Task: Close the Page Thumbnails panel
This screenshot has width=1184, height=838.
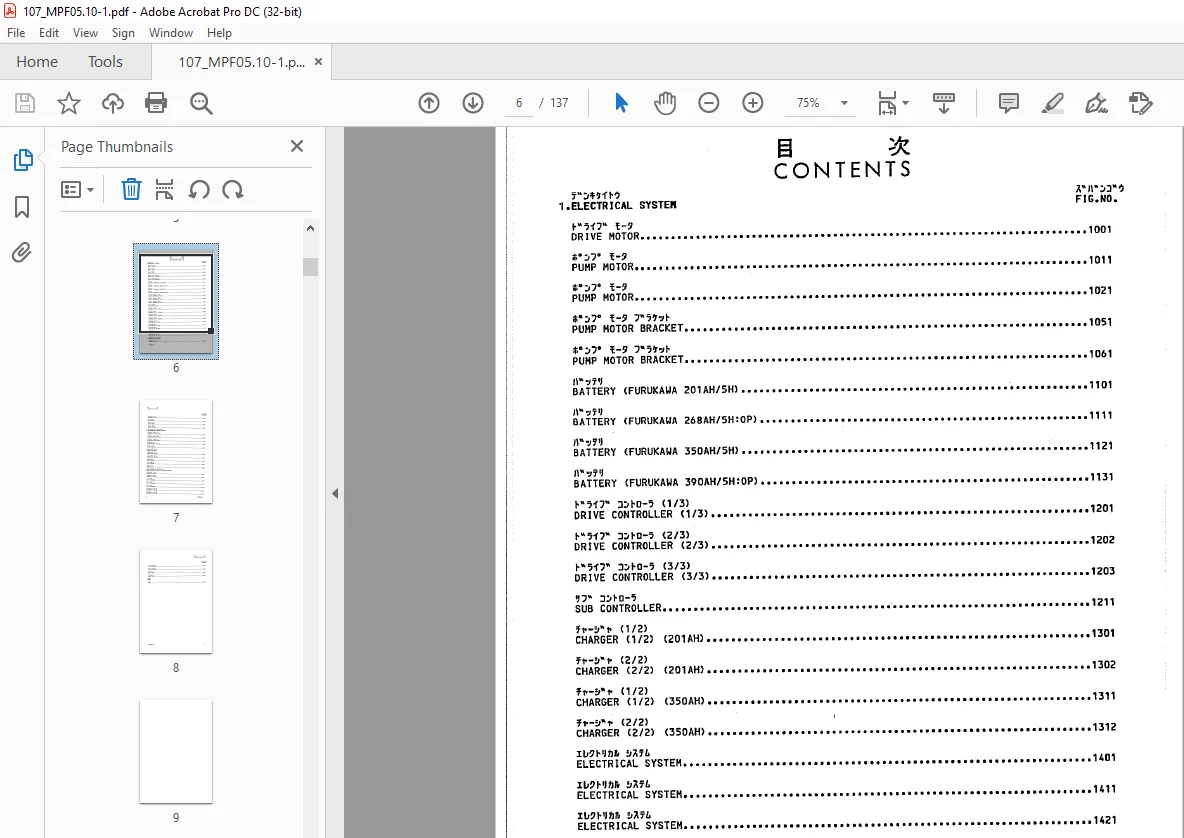Action: point(297,146)
